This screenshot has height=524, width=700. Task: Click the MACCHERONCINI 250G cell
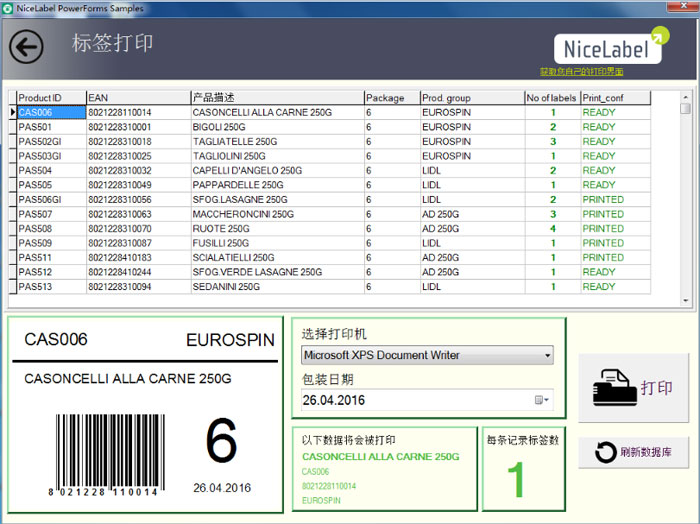278,214
